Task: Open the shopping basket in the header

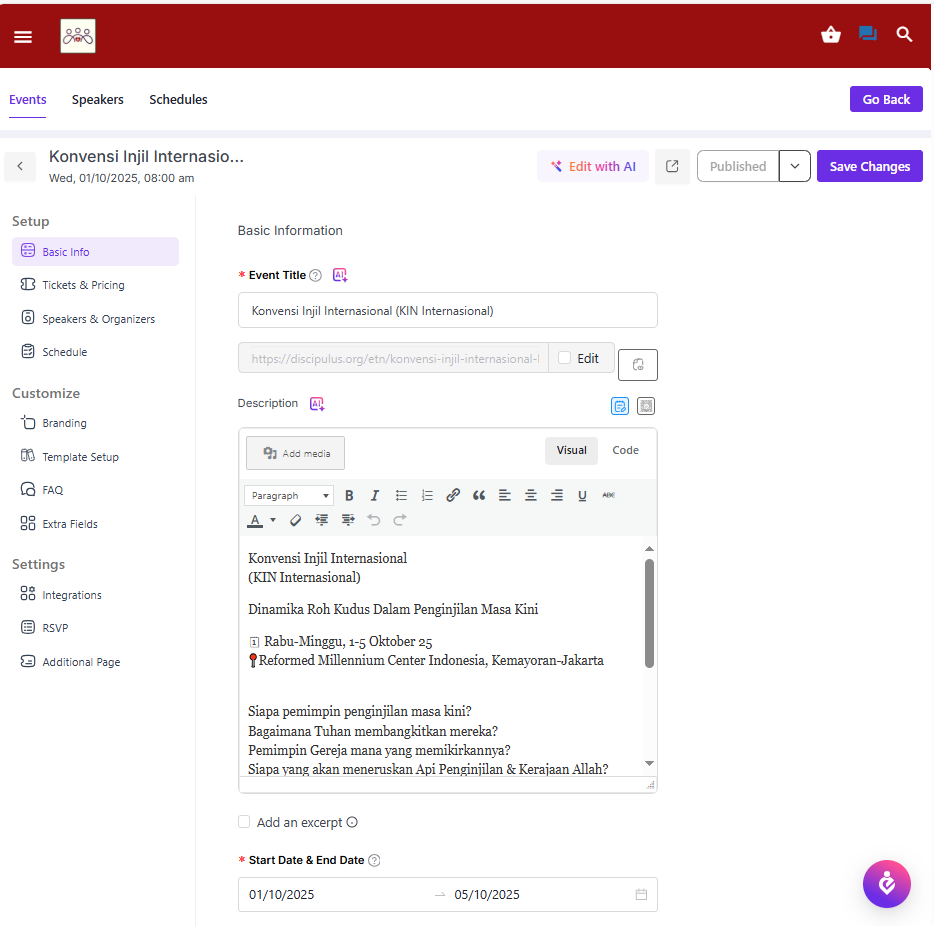Action: coord(830,35)
